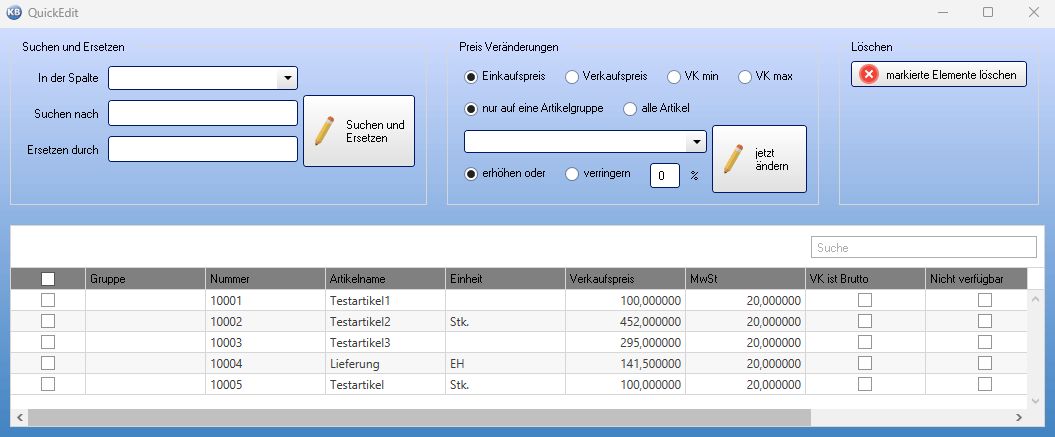Maximize the QuickEdit window

pyautogui.click(x=988, y=12)
